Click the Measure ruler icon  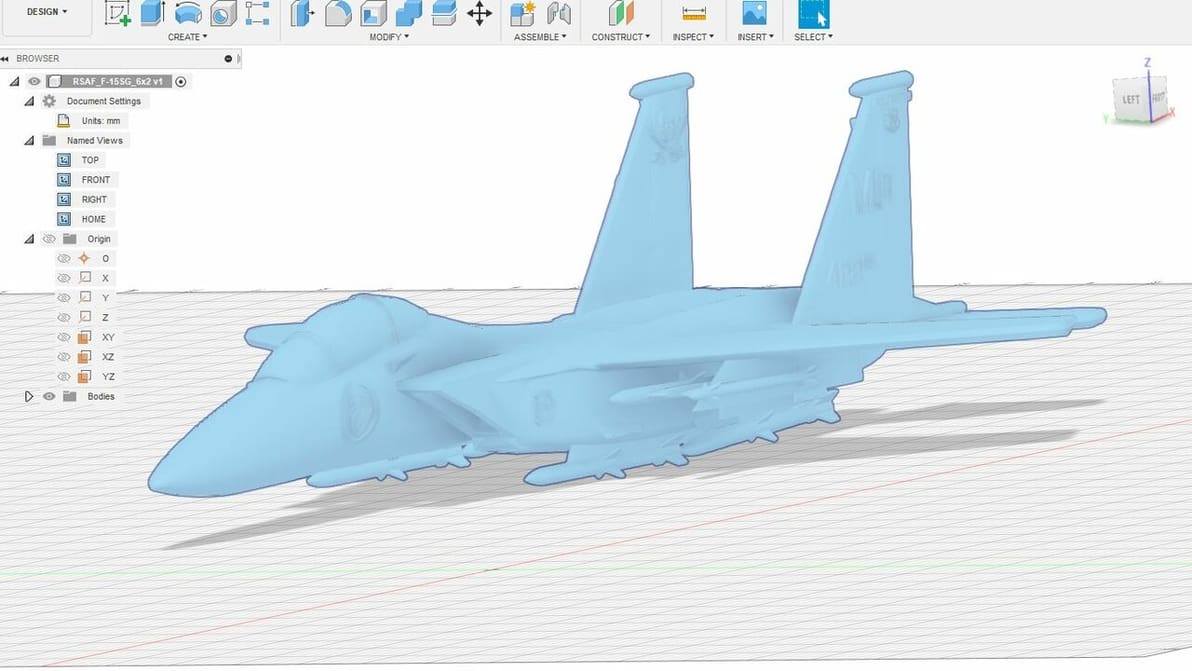pos(693,13)
